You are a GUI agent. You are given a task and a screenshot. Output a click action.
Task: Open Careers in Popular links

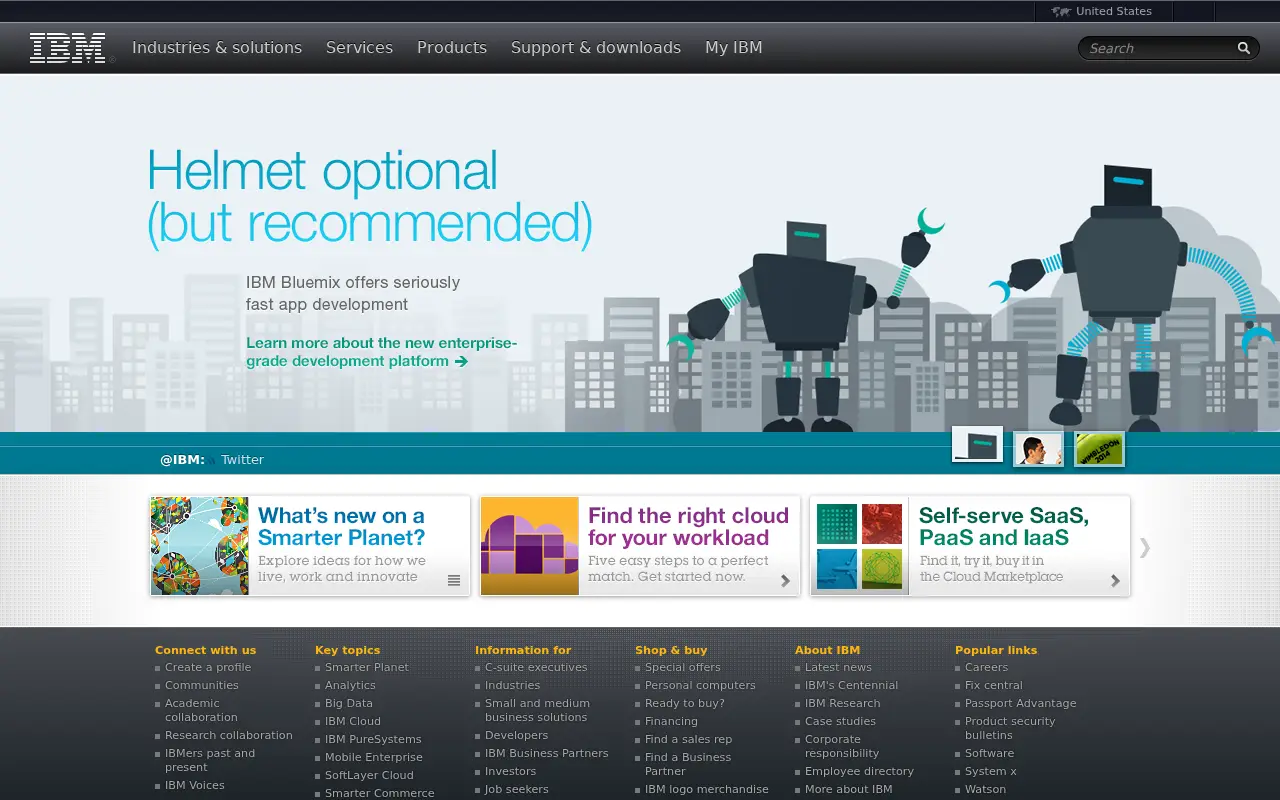click(x=986, y=668)
